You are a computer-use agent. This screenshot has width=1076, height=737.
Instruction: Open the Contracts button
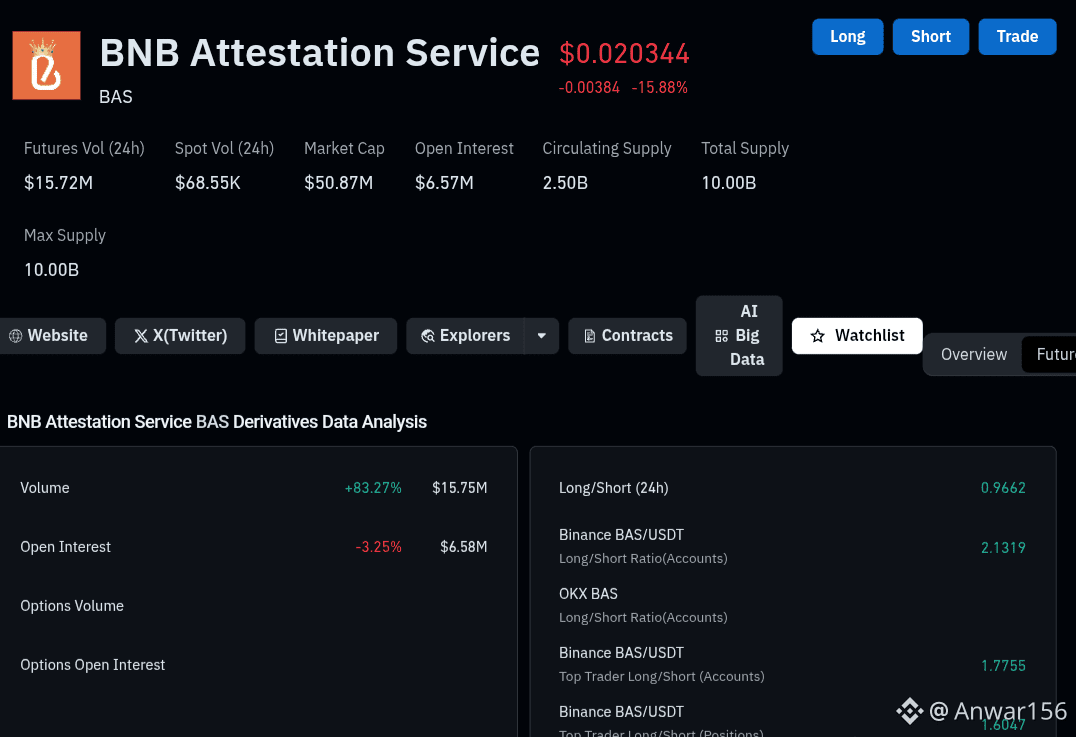627,336
